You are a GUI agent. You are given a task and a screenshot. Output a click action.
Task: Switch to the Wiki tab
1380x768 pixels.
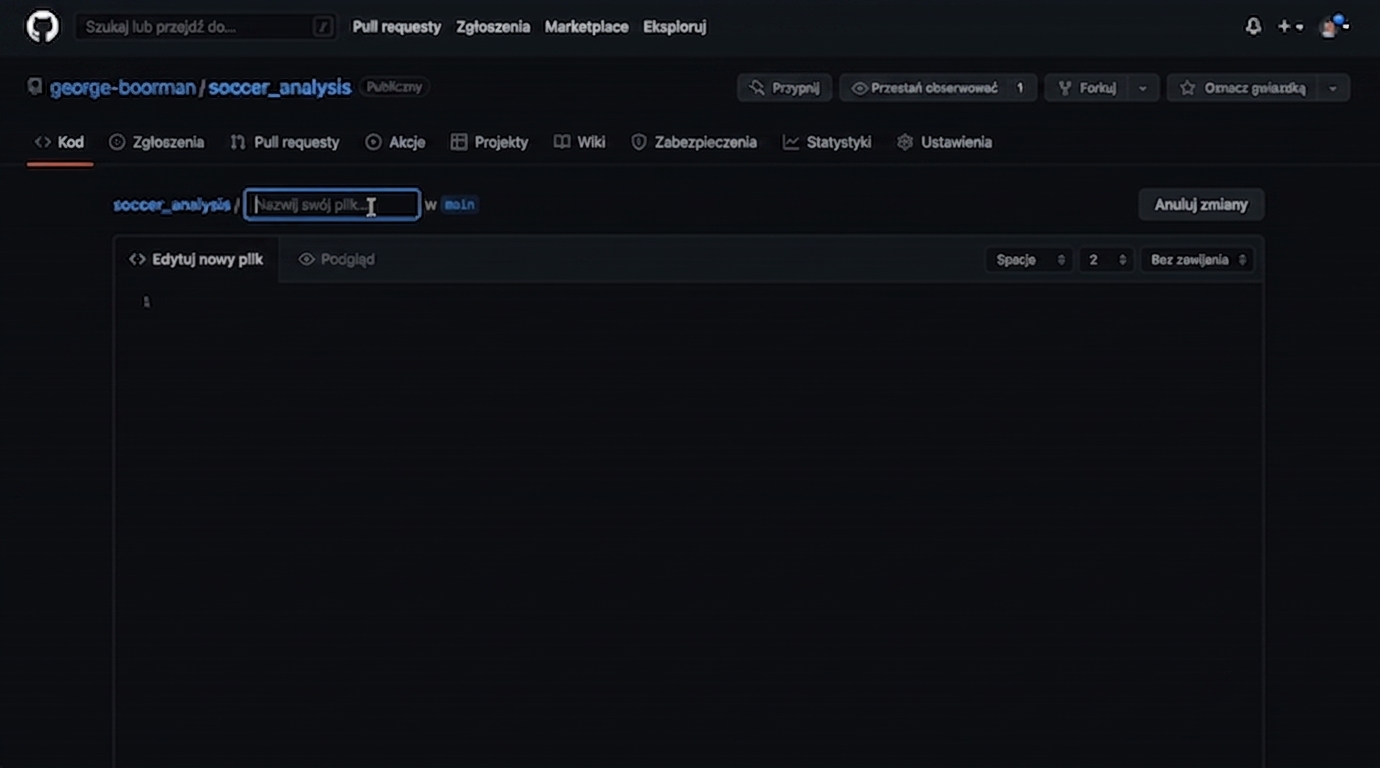(x=580, y=142)
